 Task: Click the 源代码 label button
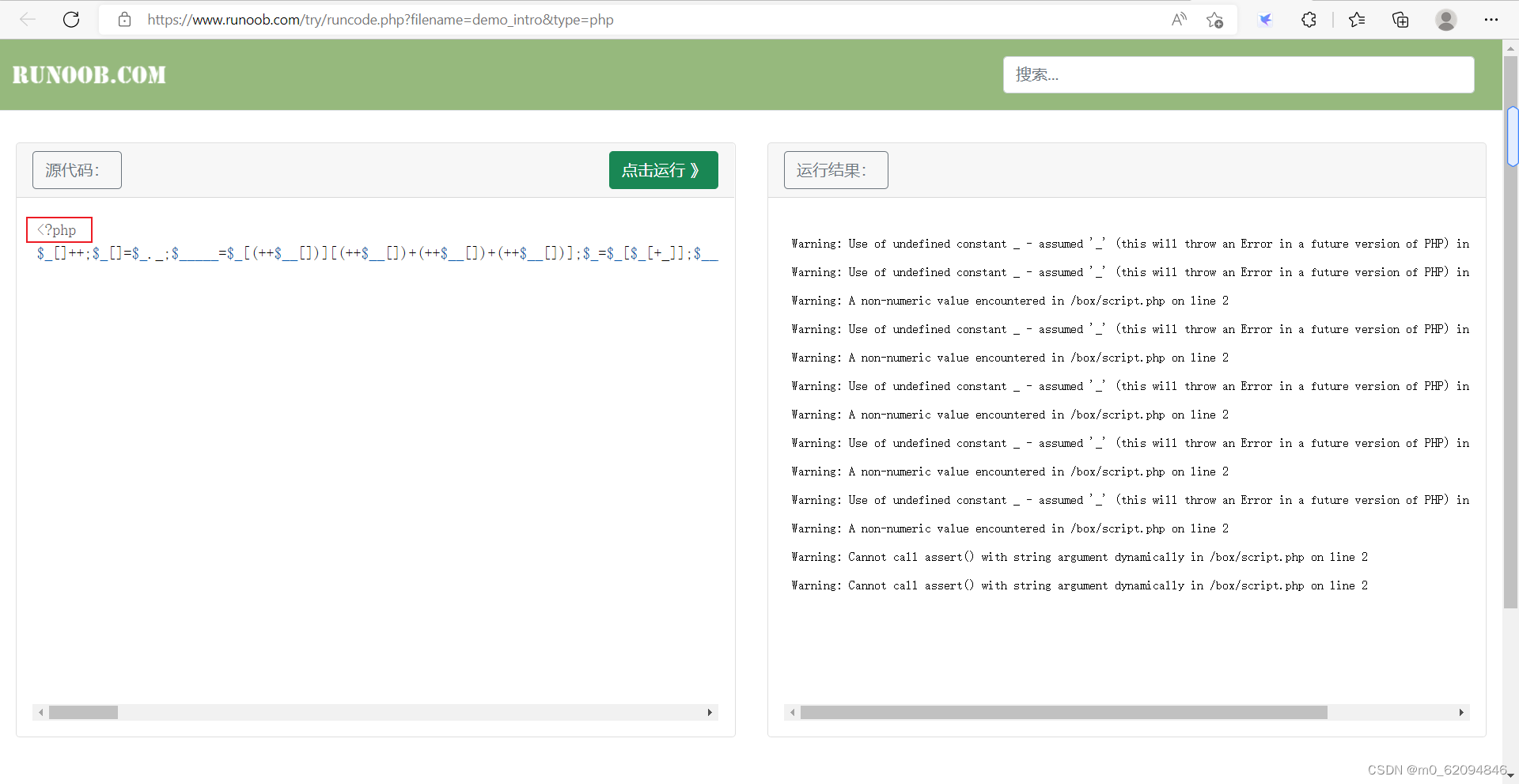click(77, 170)
